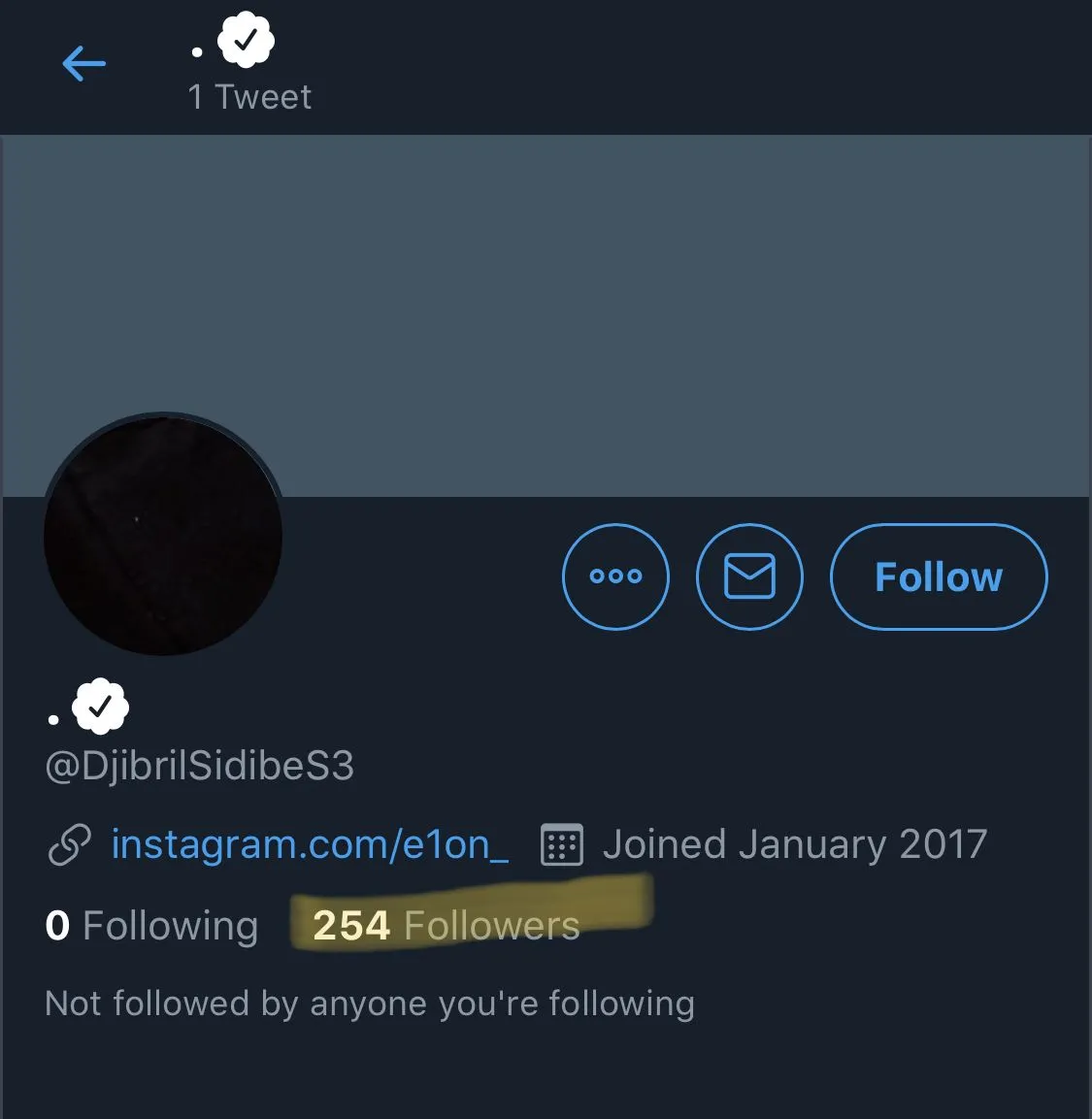Open the instagram.com/e1on_ link
Viewport: 1092px width, 1119px height.
309,843
